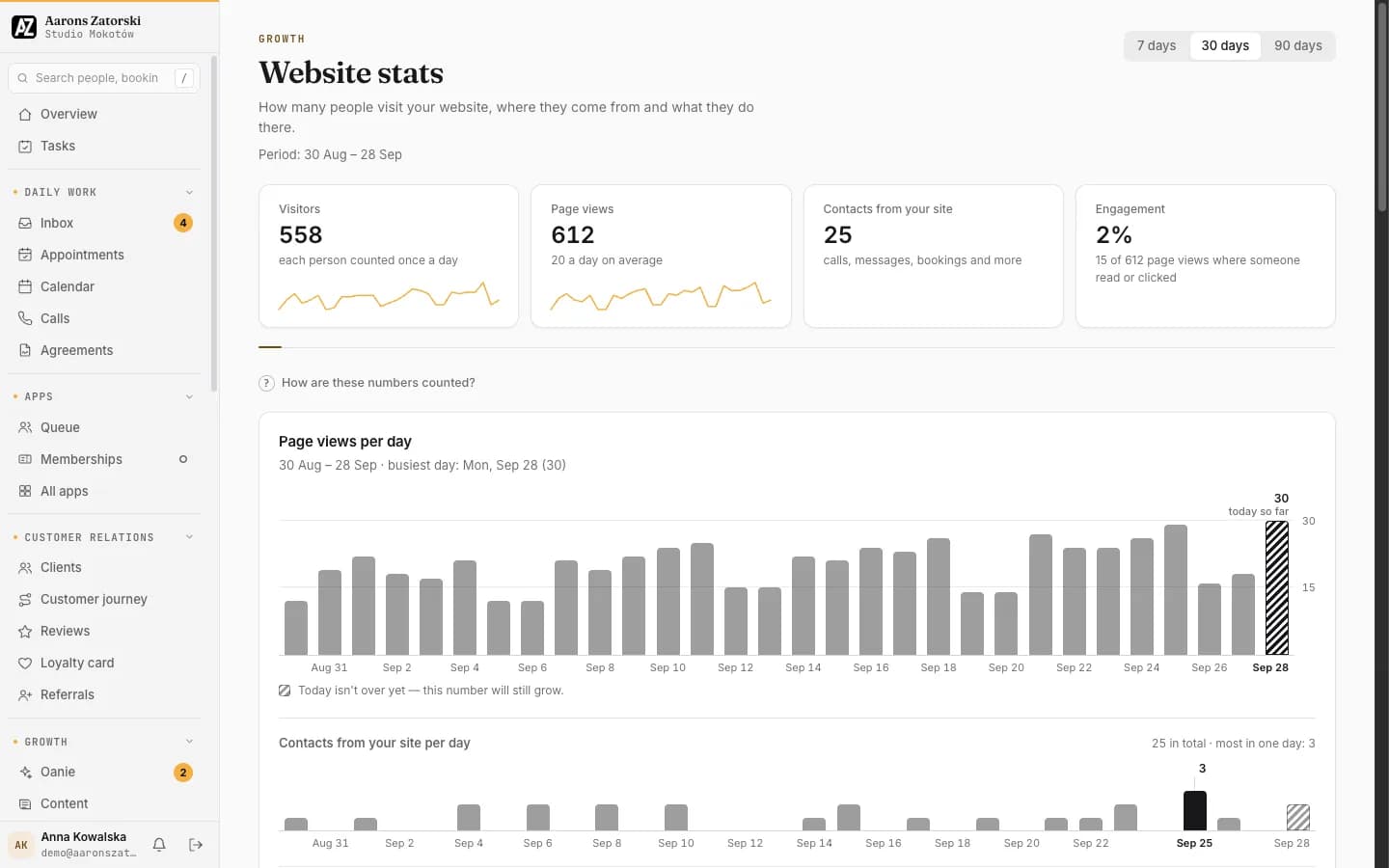Click the Inbox tray icon
The height and width of the screenshot is (868, 1389).
[x=25, y=223]
